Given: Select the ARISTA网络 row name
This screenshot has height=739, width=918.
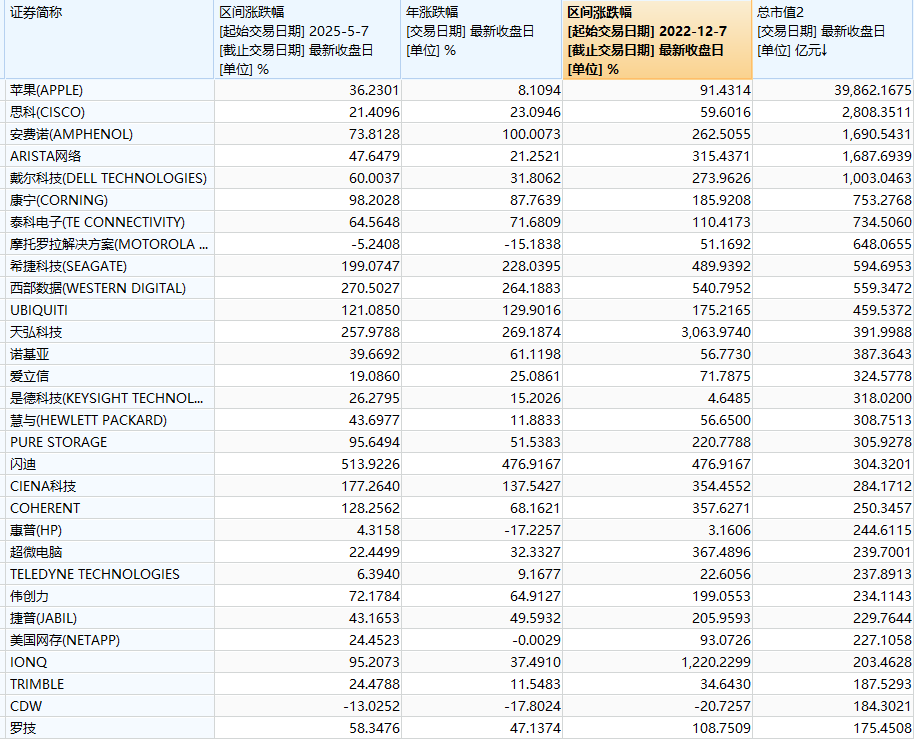Looking at the screenshot, I should click(46, 156).
